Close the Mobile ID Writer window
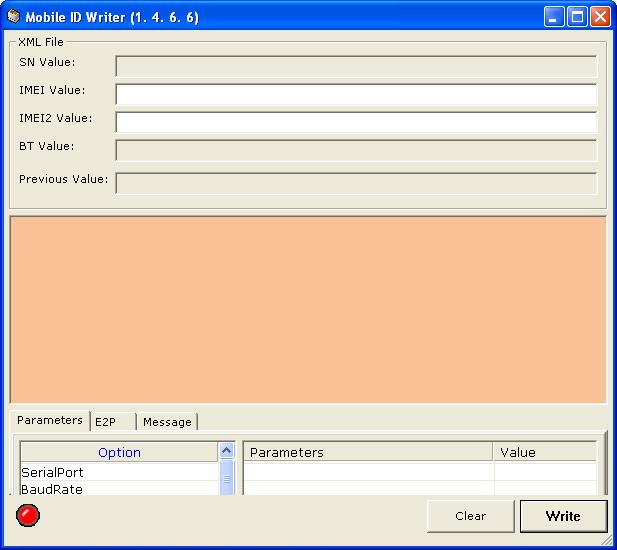The image size is (617, 550). [600, 17]
